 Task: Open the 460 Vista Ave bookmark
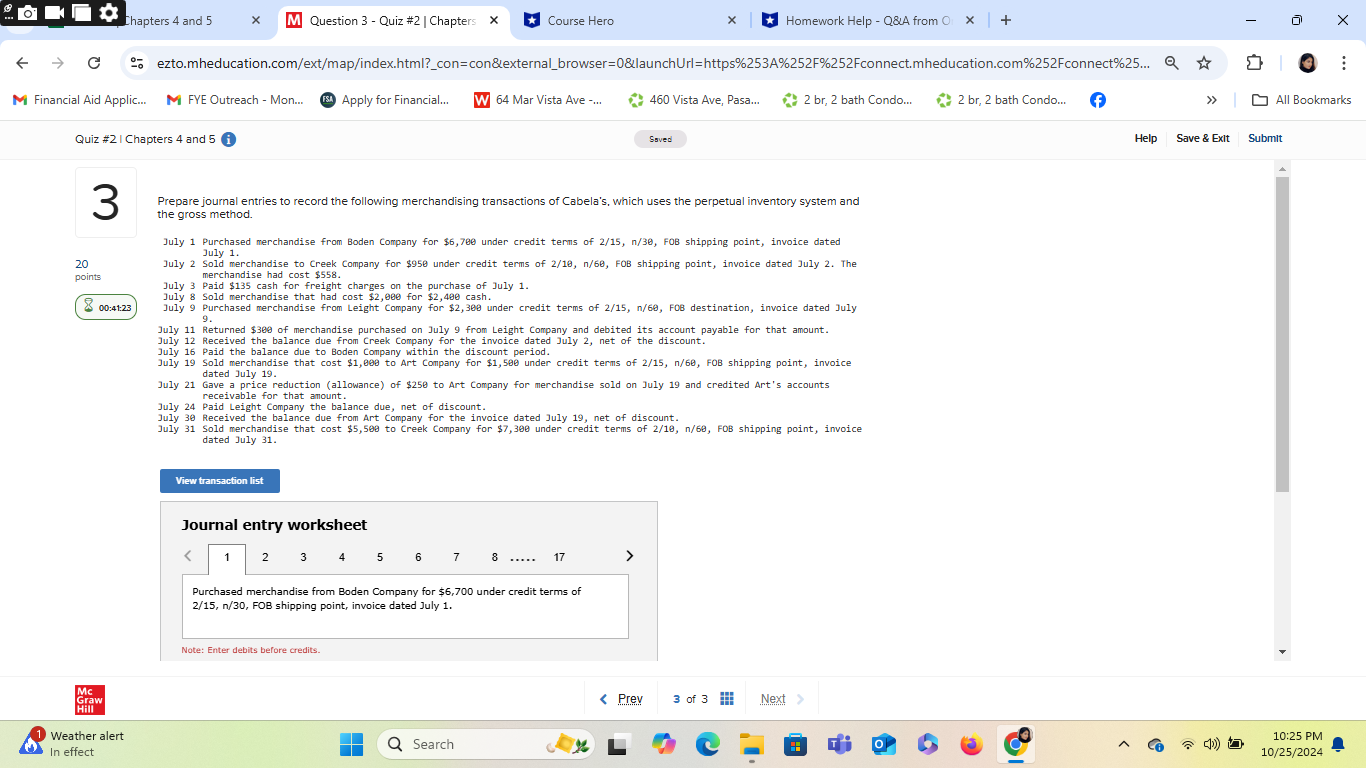(693, 100)
